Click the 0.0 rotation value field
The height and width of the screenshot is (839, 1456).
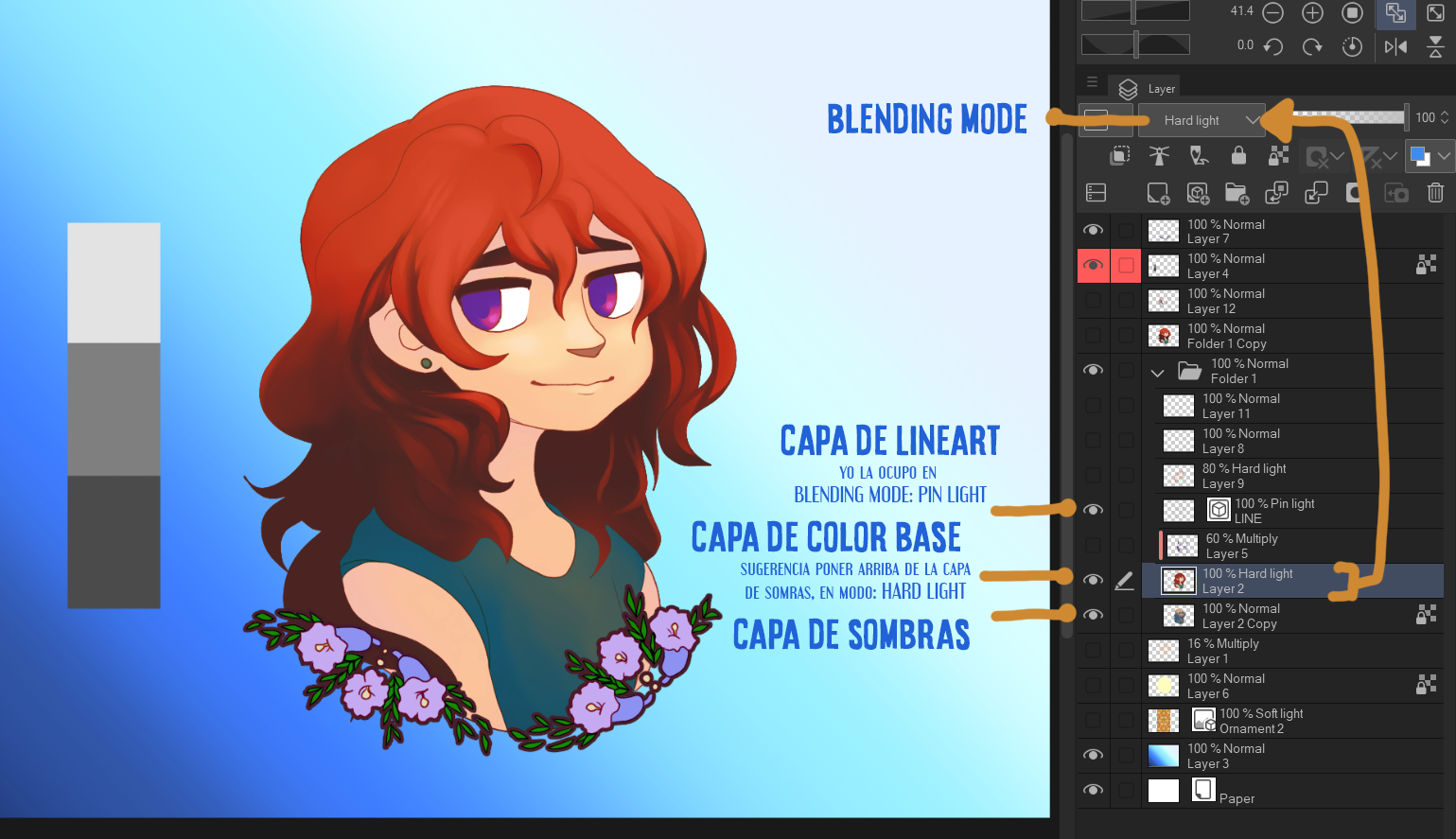coord(1245,44)
